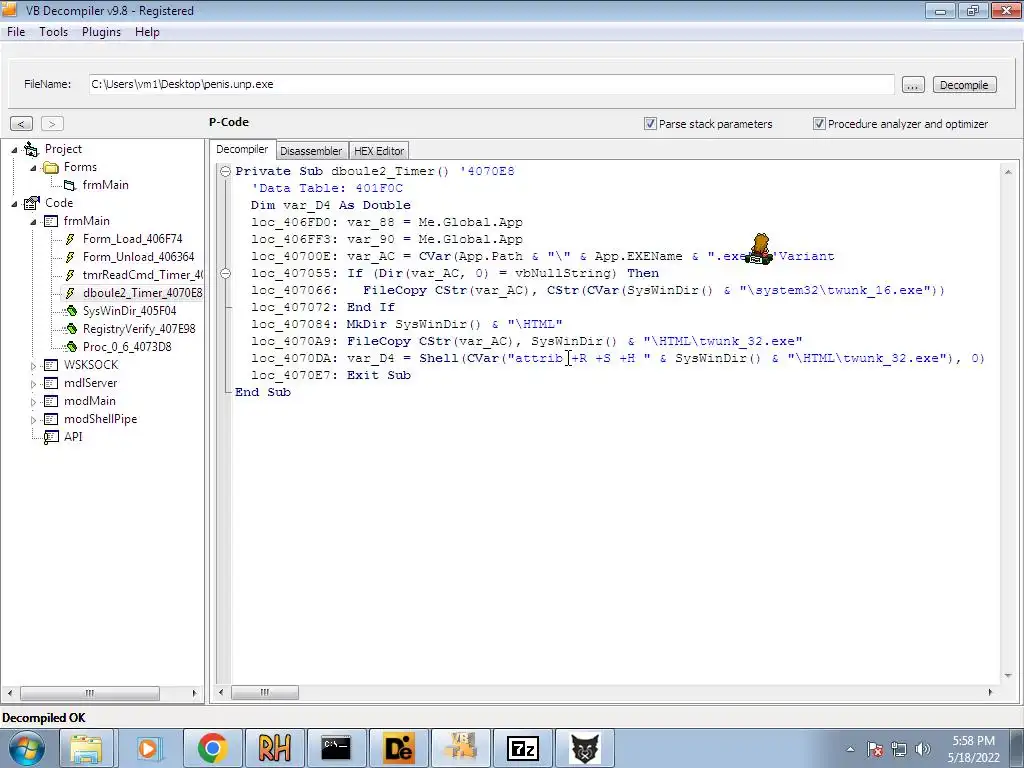Viewport: 1024px width, 768px height.
Task: Collapse the Project tree node
Action: click(14, 150)
